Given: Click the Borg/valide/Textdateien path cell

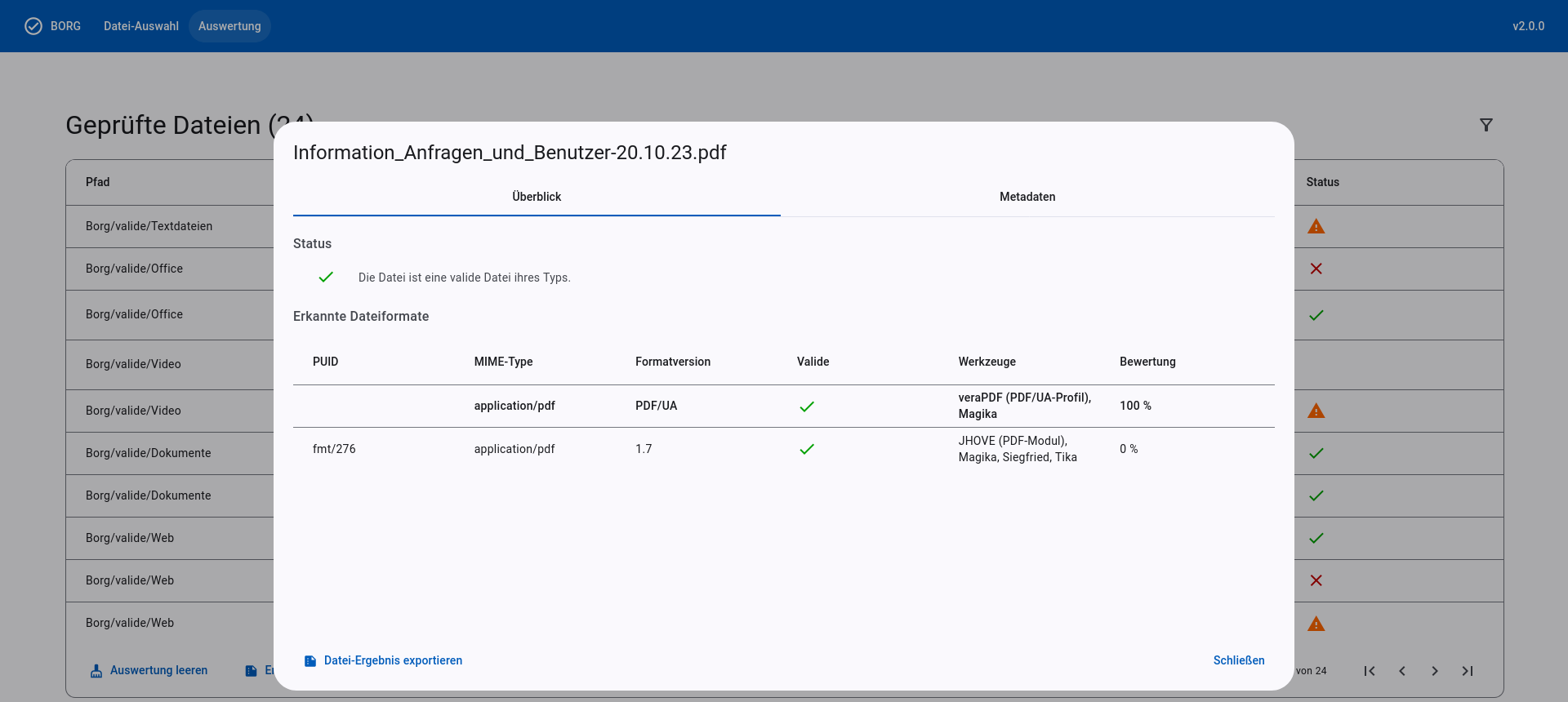Looking at the screenshot, I should click(x=149, y=226).
